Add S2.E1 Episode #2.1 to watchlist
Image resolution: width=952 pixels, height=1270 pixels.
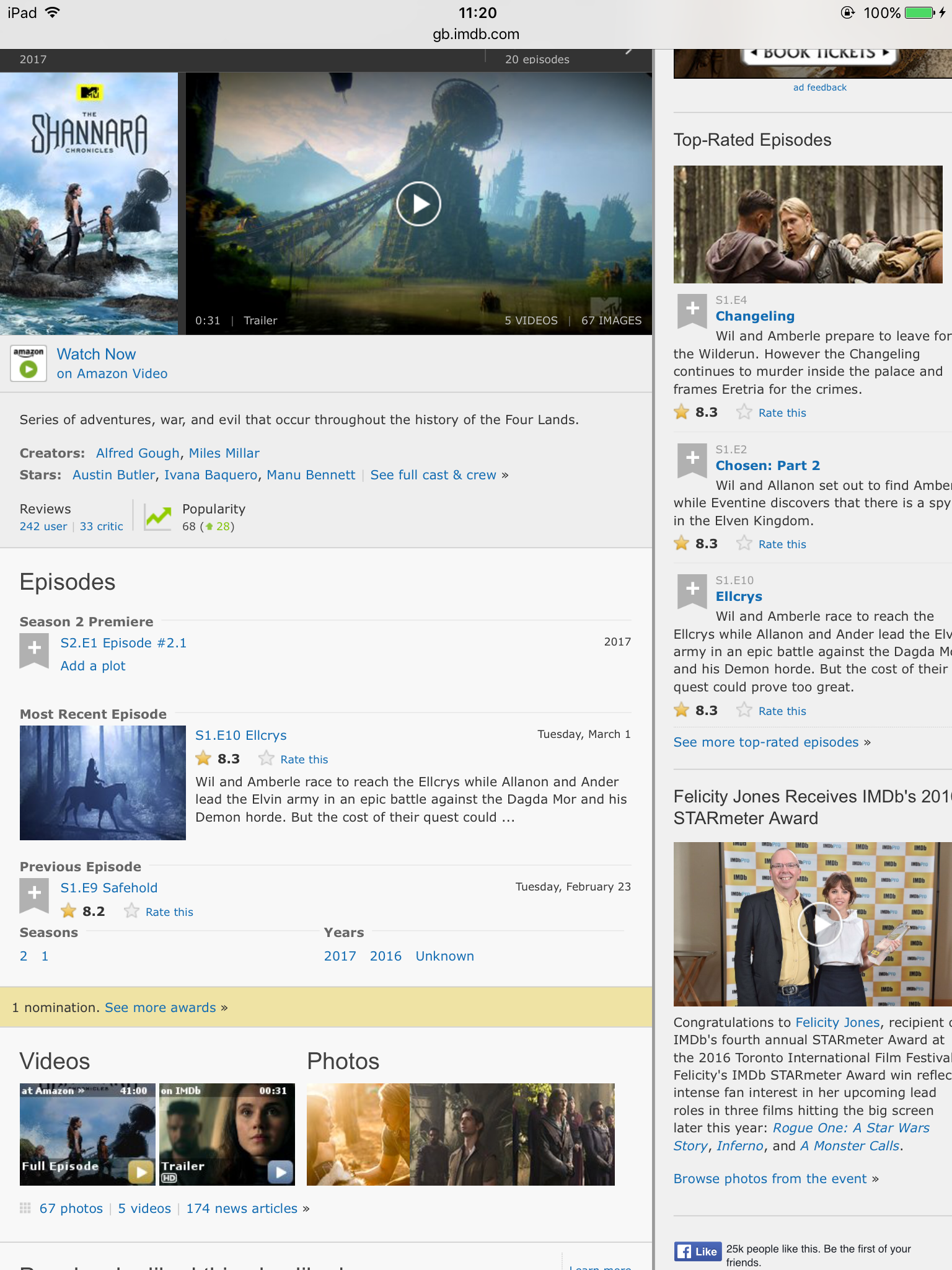34,649
